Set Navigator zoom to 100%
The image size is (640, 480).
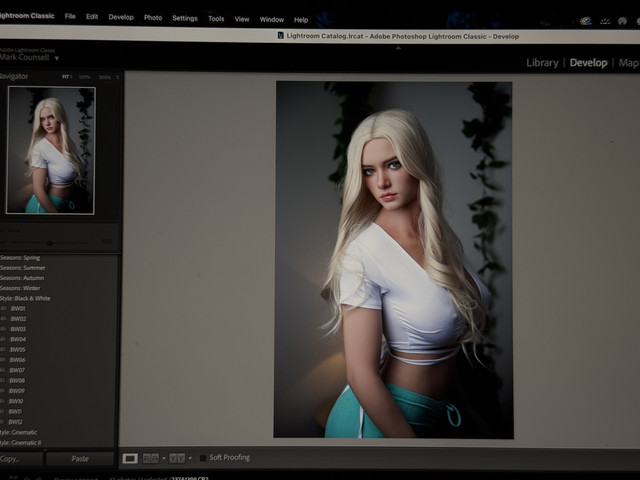click(84, 77)
